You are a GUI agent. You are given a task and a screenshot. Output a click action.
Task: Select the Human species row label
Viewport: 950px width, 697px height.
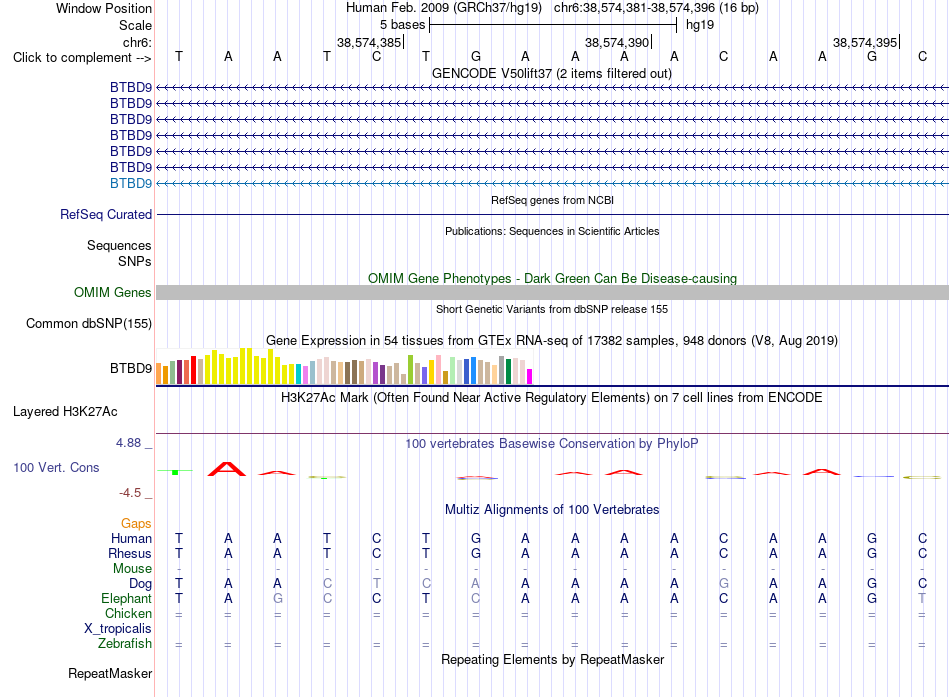point(131,538)
